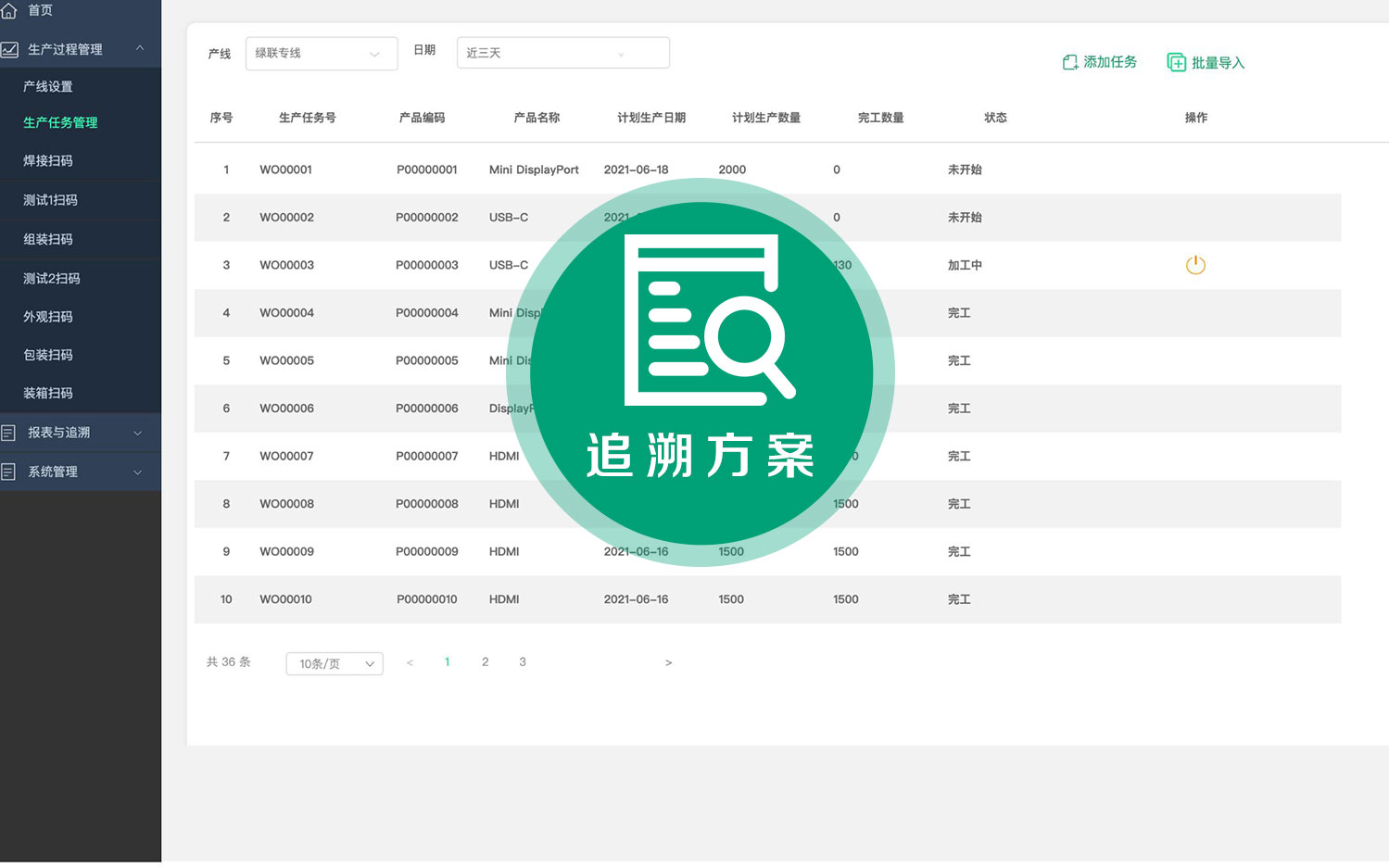Image resolution: width=1389 pixels, height=868 pixels.
Task: Click the next page arrow in pagination
Action: click(668, 662)
